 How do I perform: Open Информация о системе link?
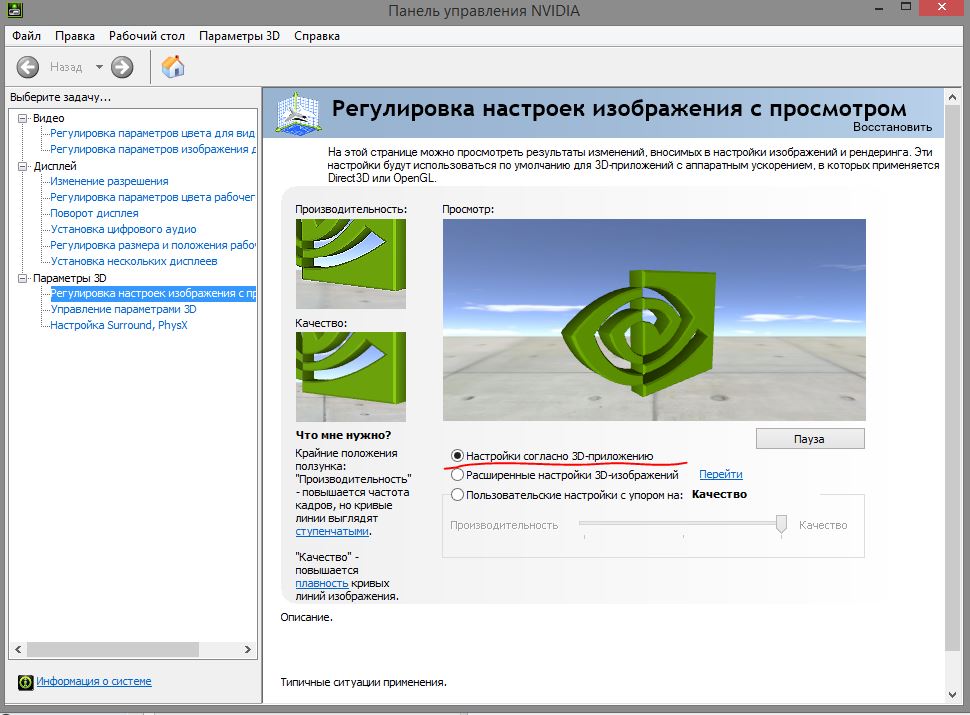pos(94,682)
